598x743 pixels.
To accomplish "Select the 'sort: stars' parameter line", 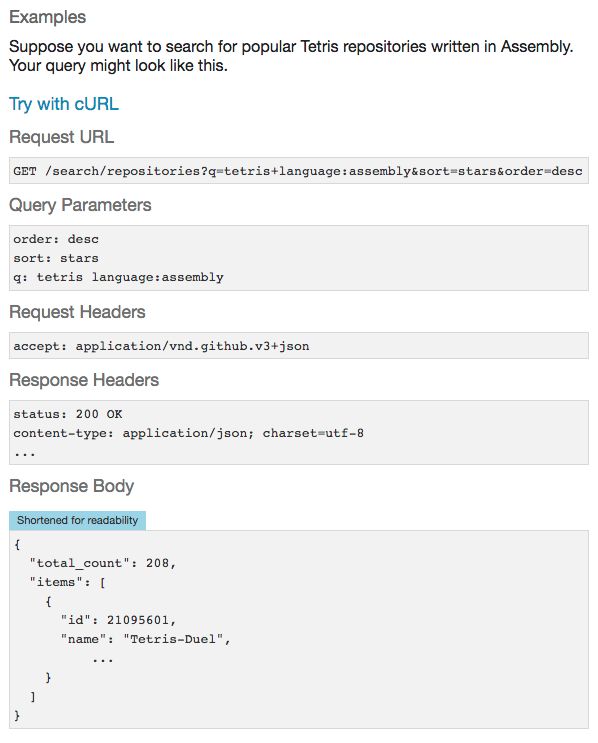I will click(x=56, y=258).
